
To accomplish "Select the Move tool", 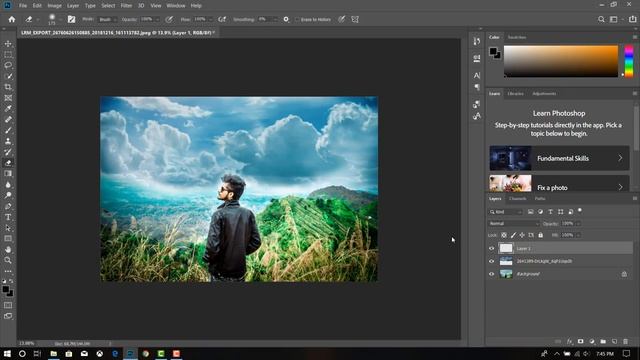I will click(8, 44).
